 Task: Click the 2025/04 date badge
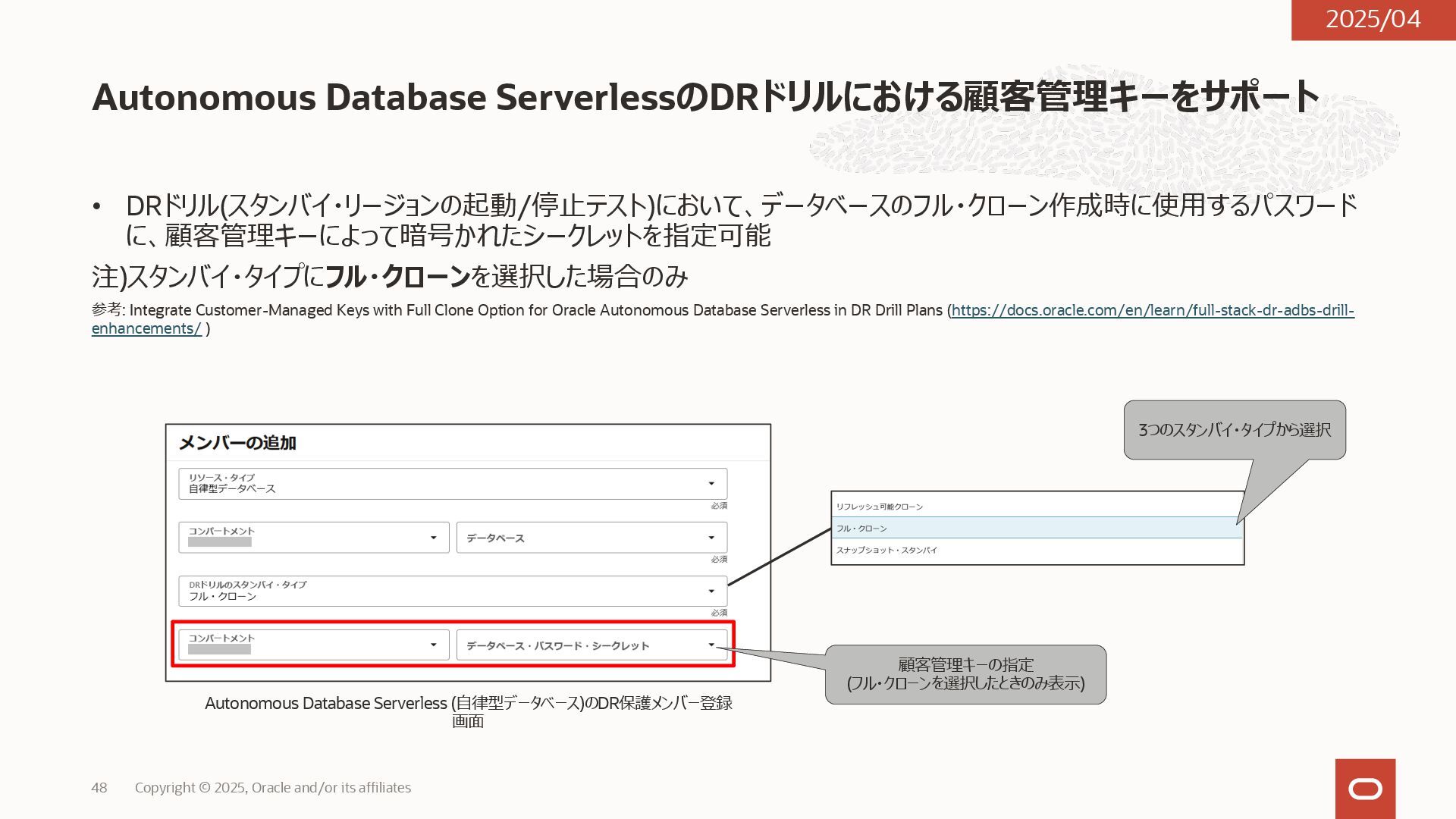coord(1373,19)
